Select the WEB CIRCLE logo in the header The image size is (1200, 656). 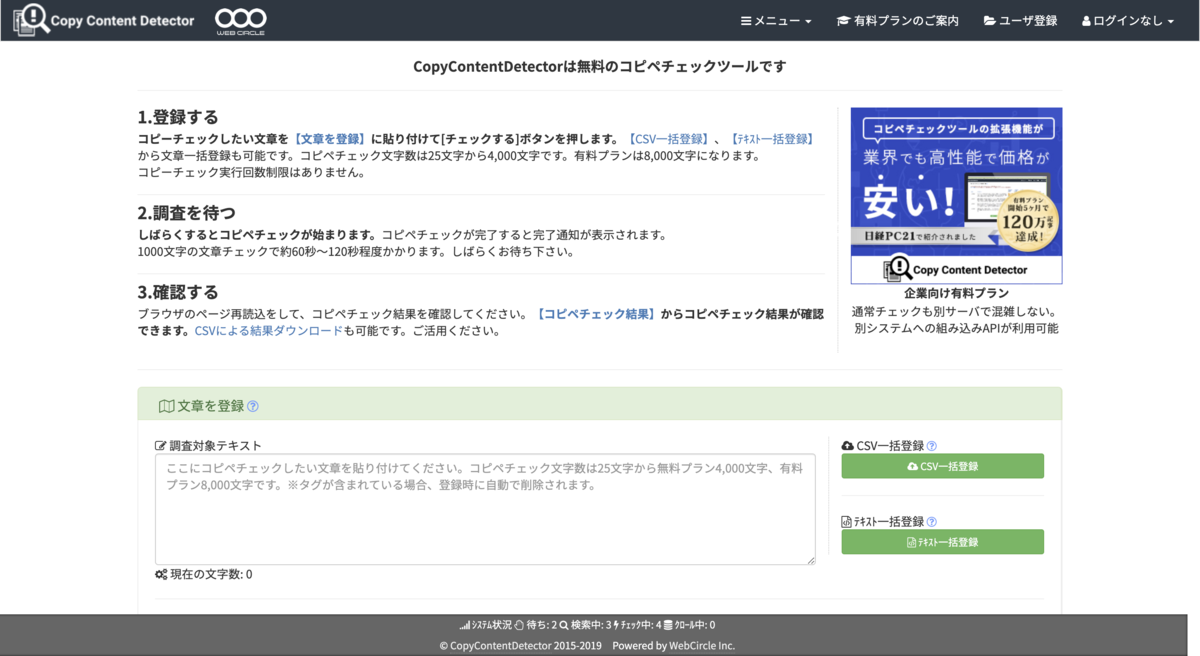tap(240, 20)
